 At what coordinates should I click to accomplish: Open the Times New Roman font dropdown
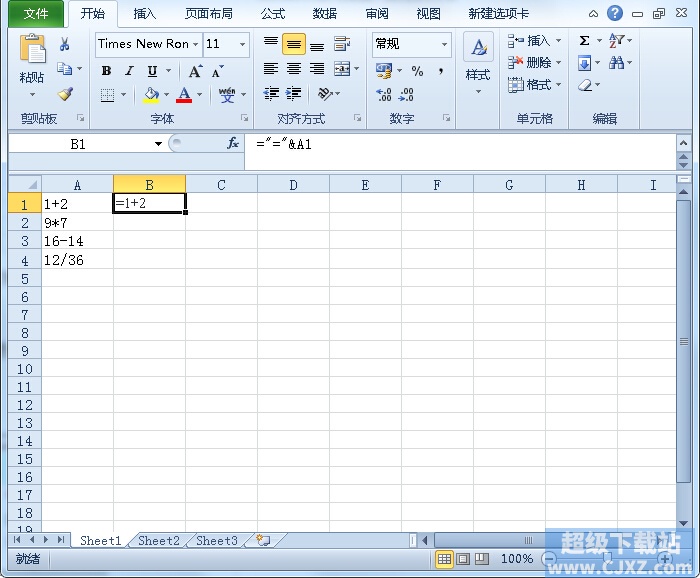196,44
